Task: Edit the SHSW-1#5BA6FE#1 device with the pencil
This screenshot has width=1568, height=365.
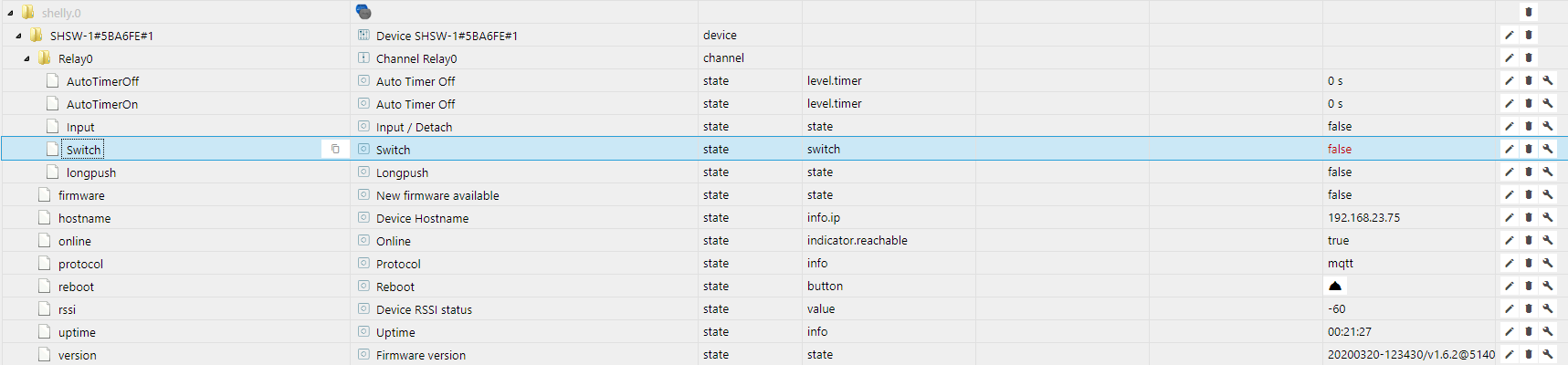Action: coord(1510,35)
